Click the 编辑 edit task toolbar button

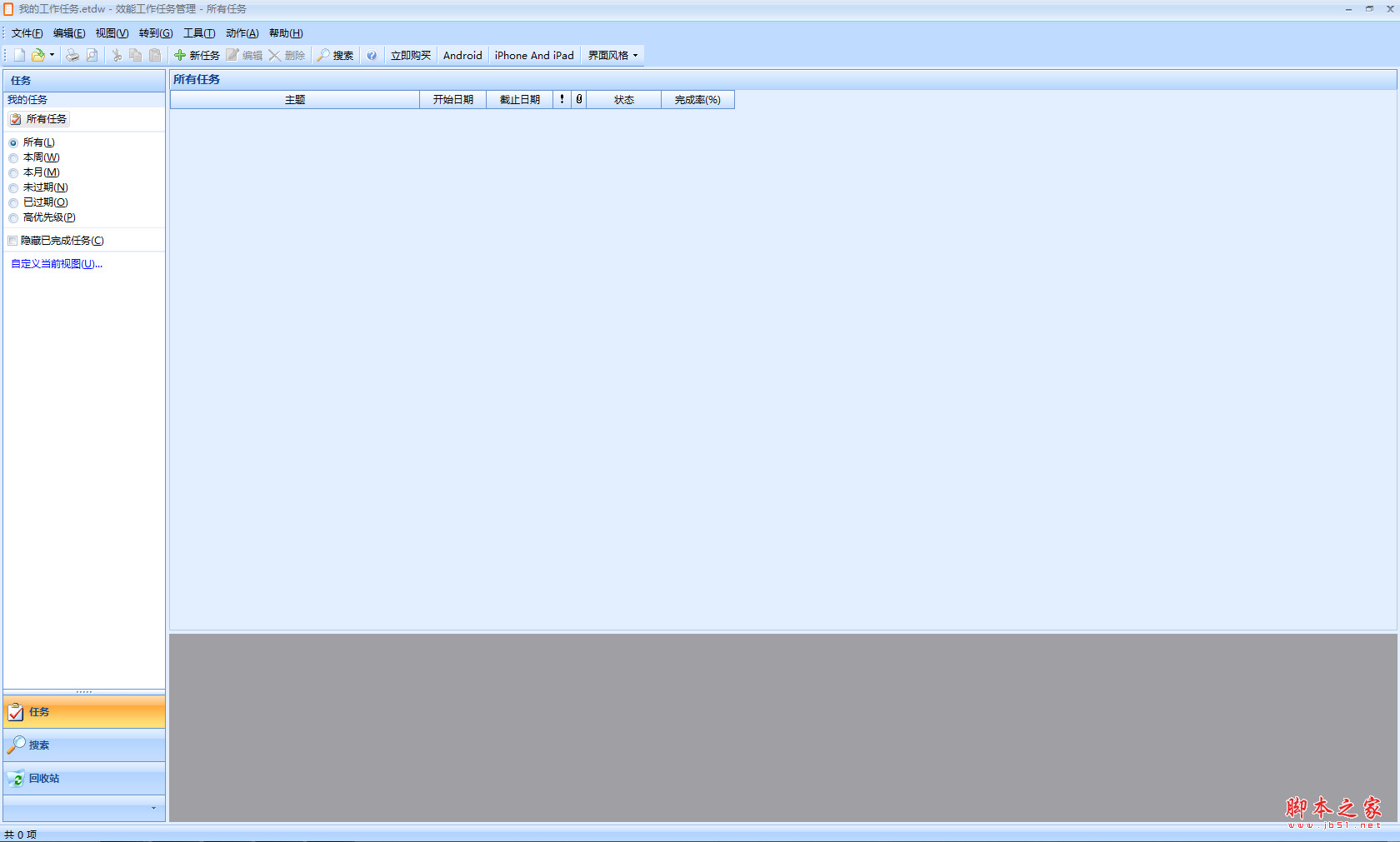coord(244,55)
